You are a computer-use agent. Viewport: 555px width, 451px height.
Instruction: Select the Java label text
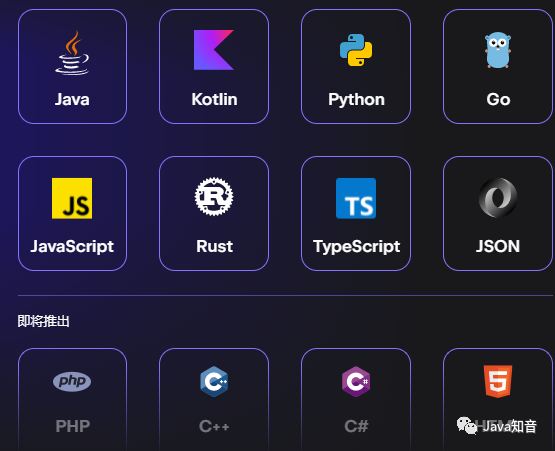point(72,99)
